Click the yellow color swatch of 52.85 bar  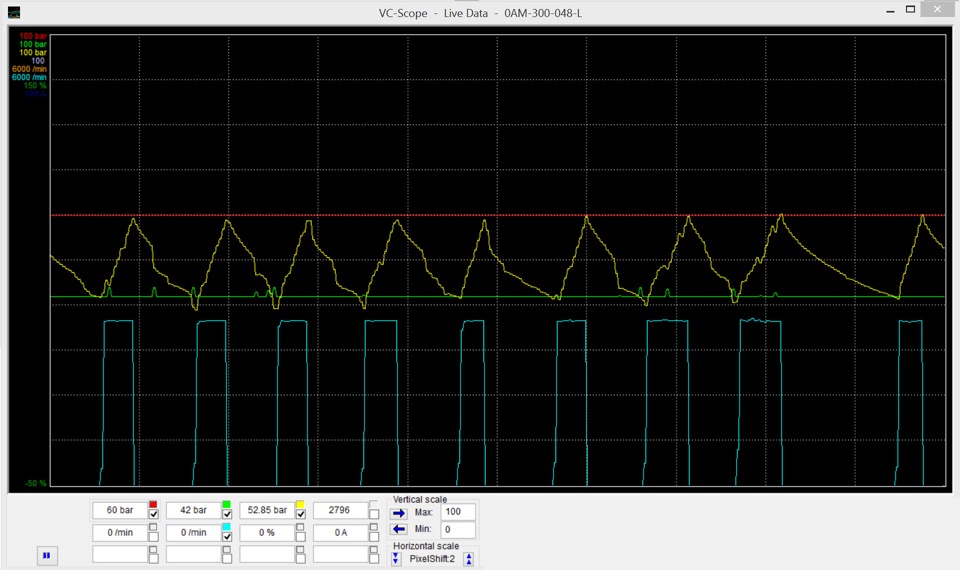click(x=300, y=504)
